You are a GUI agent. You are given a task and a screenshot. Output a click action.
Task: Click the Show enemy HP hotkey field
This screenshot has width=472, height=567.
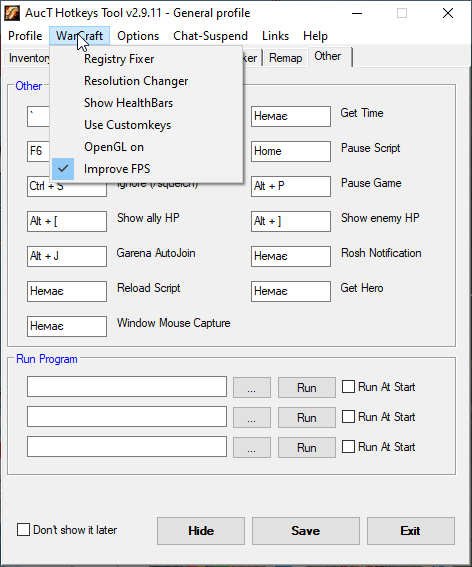point(291,221)
